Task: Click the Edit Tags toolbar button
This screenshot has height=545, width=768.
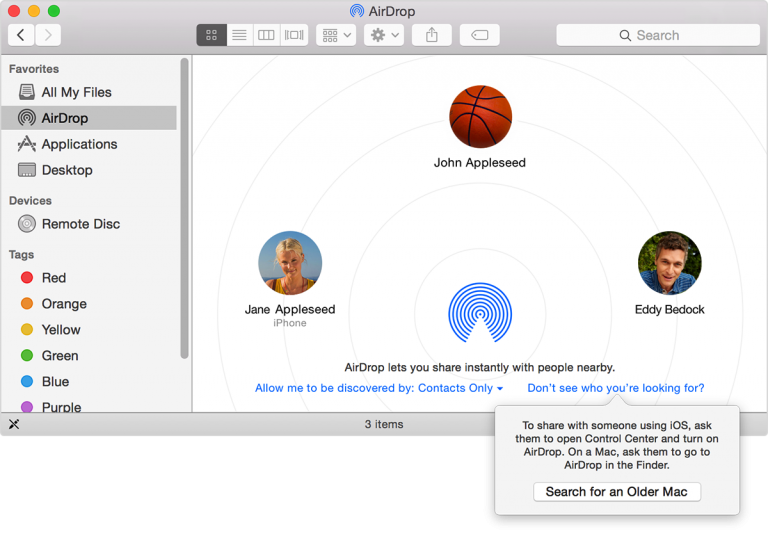Action: (x=480, y=35)
